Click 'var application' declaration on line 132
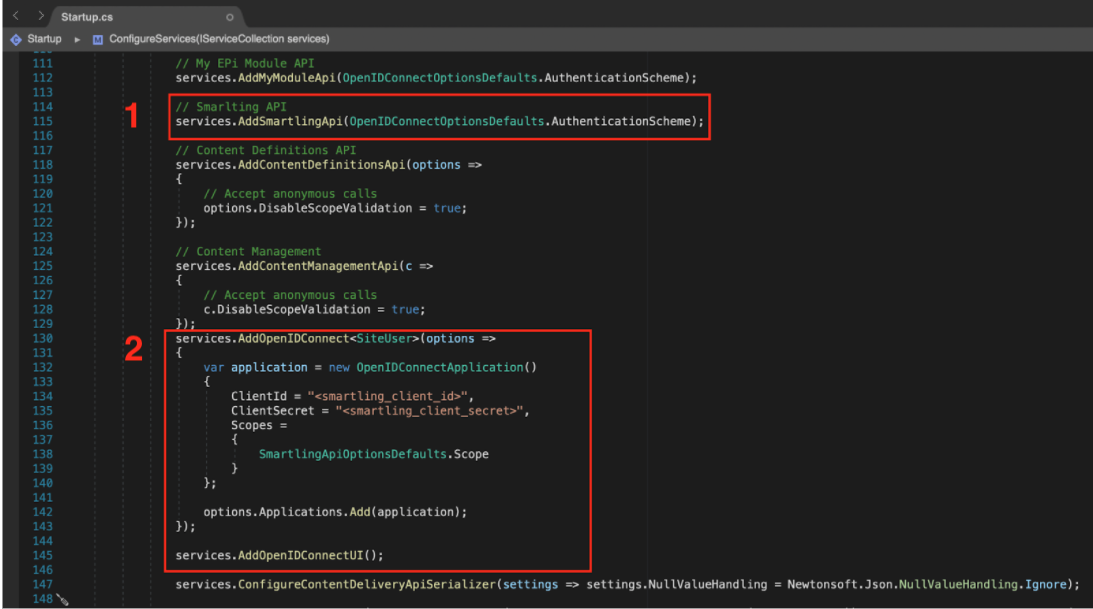 [255, 367]
